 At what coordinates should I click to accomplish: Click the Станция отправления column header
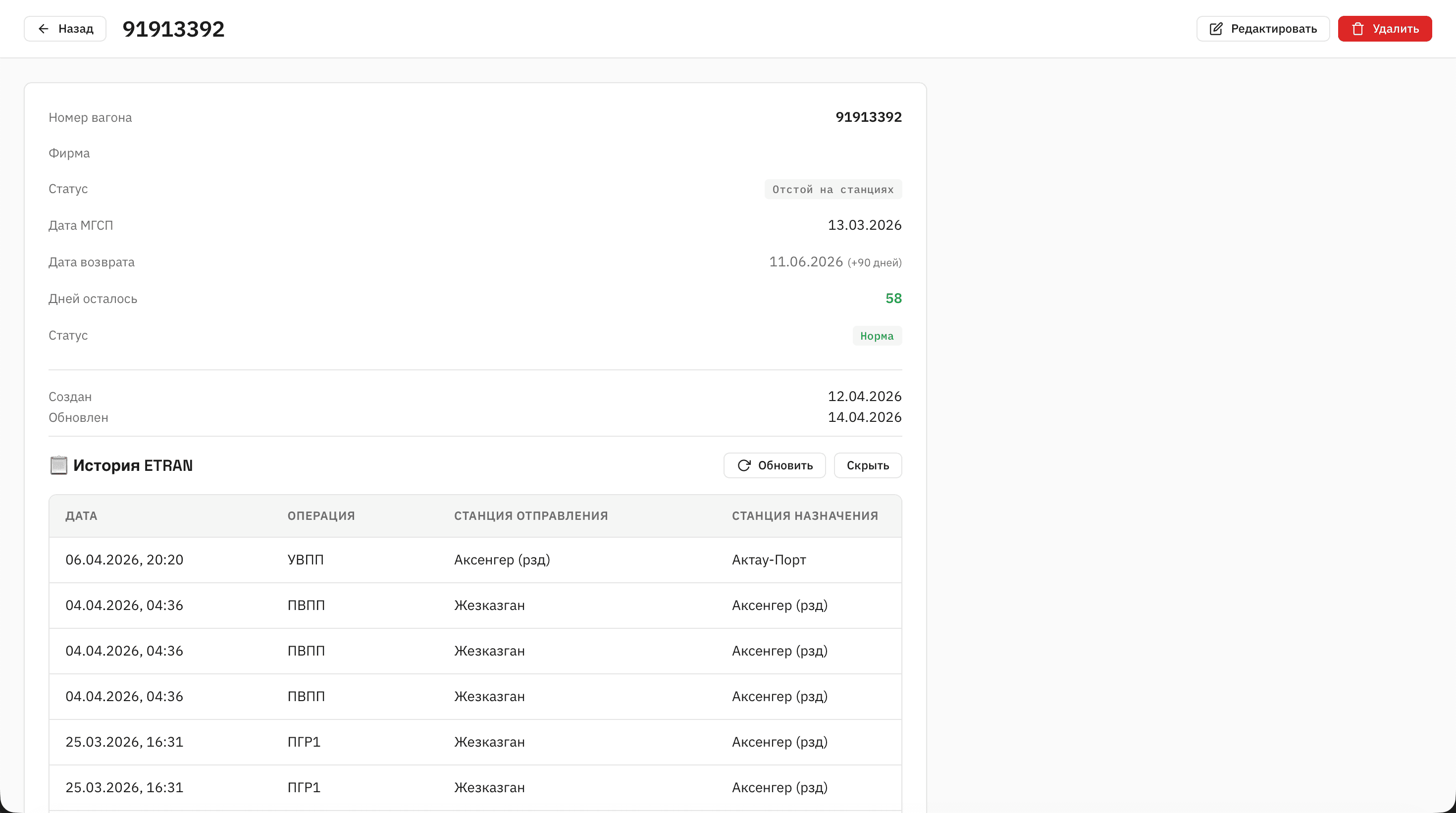[x=531, y=516]
